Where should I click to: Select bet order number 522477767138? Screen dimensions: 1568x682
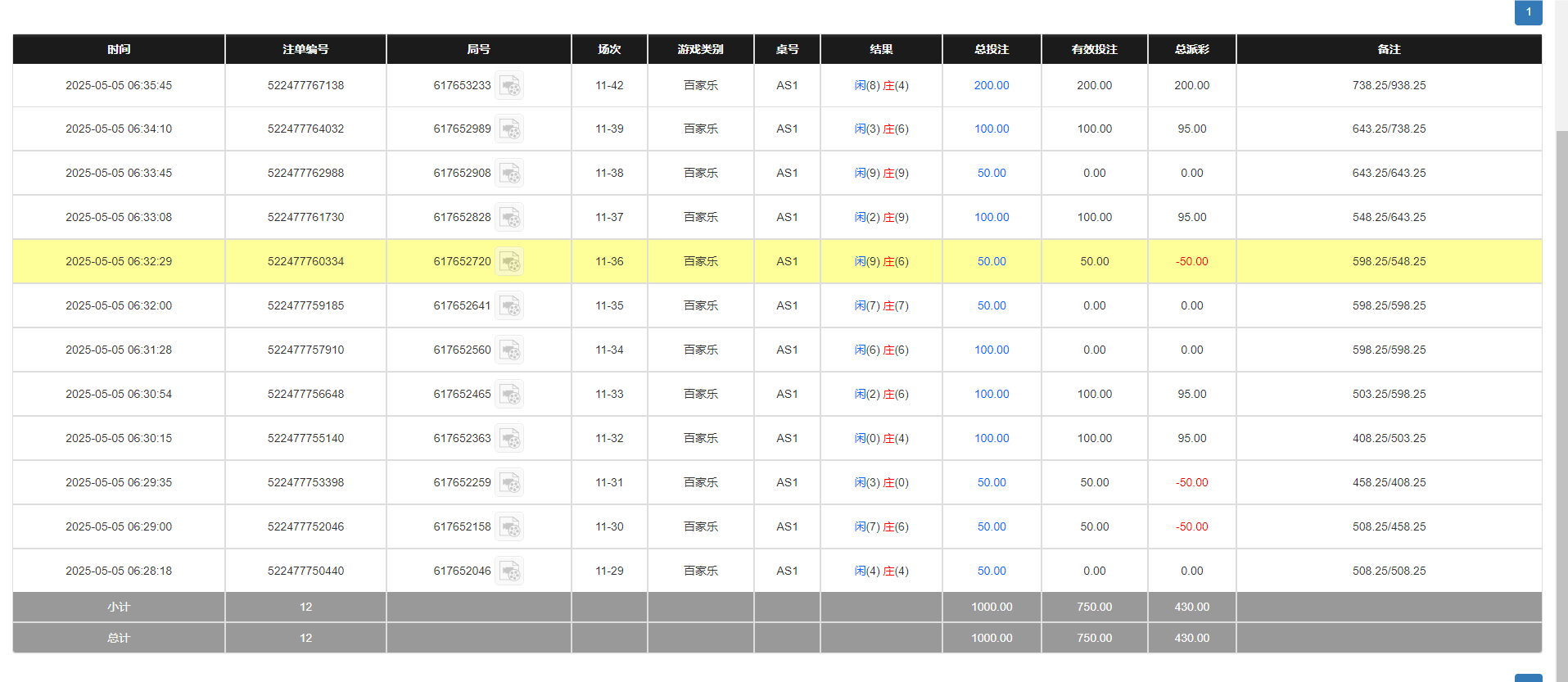click(x=305, y=85)
